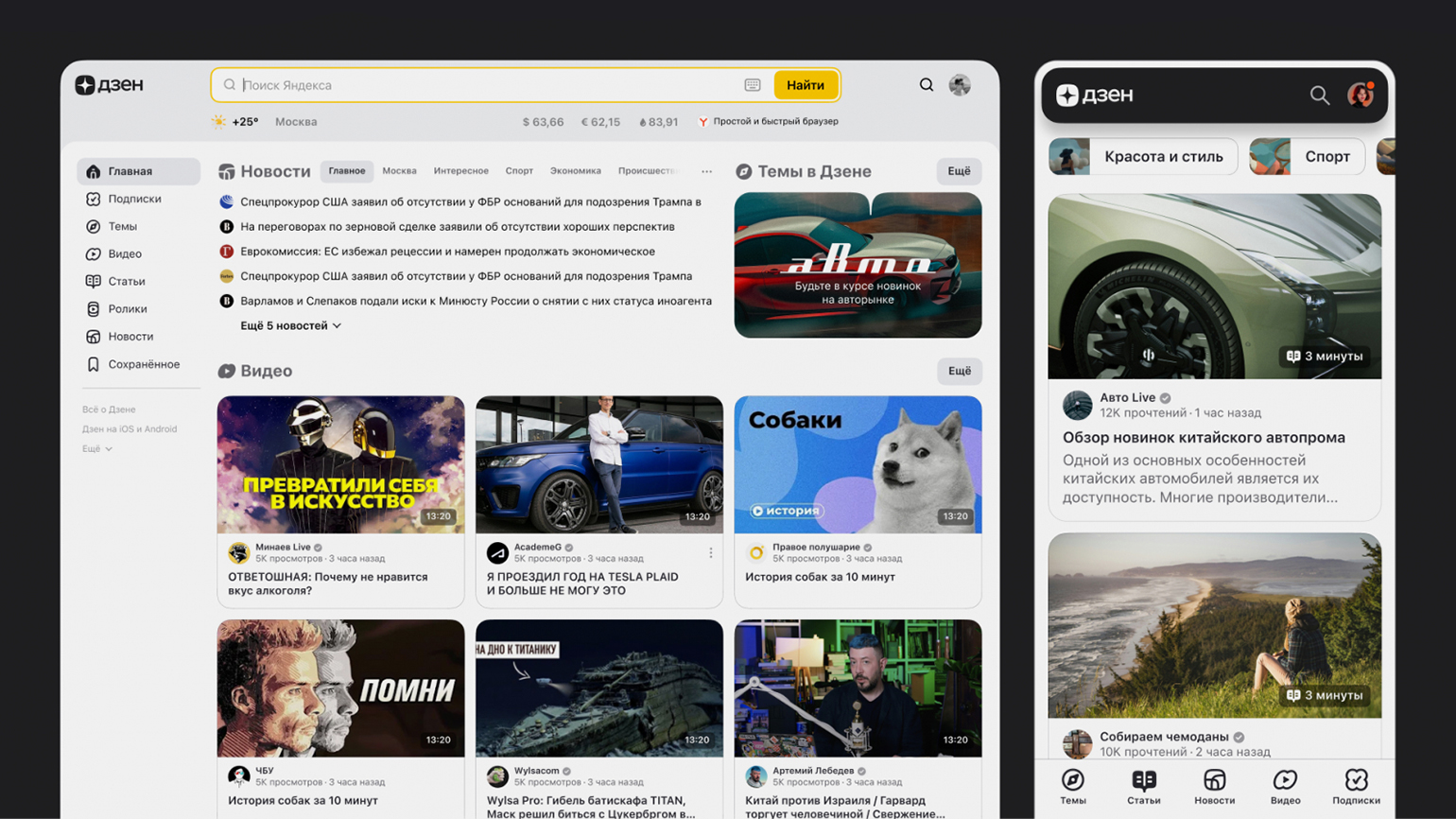Click the Yandex browser icon in the promo line
Viewport: 1456px width, 819px height.
[702, 121]
